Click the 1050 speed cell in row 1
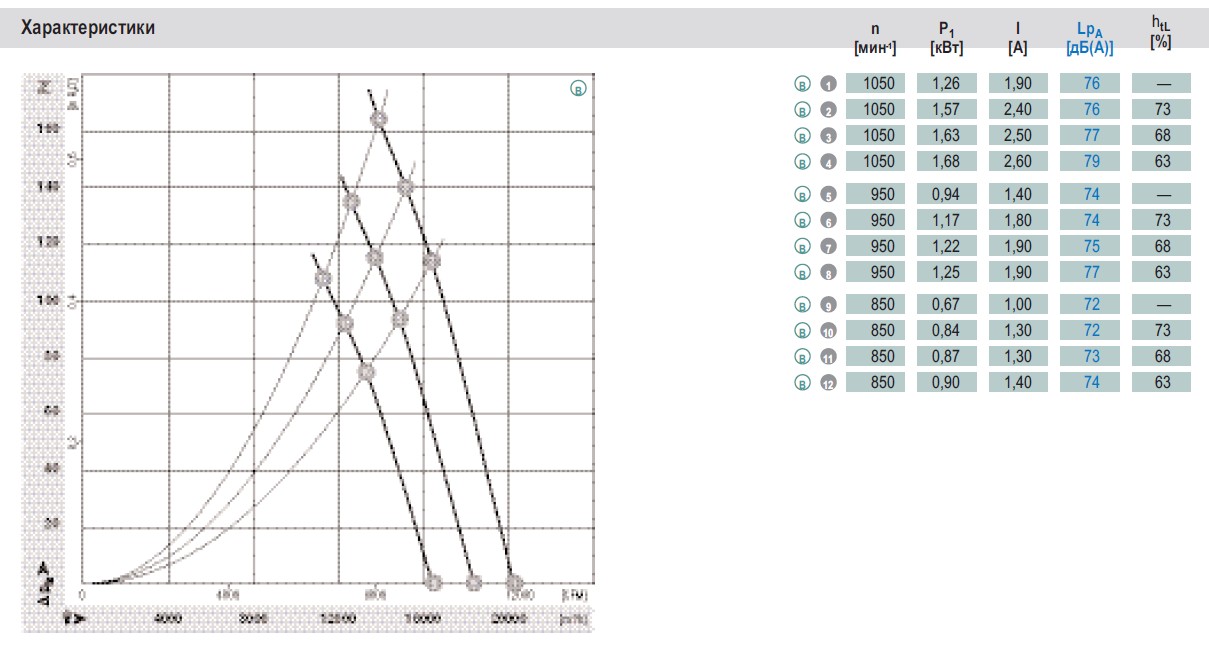1209x652 pixels. coord(875,84)
